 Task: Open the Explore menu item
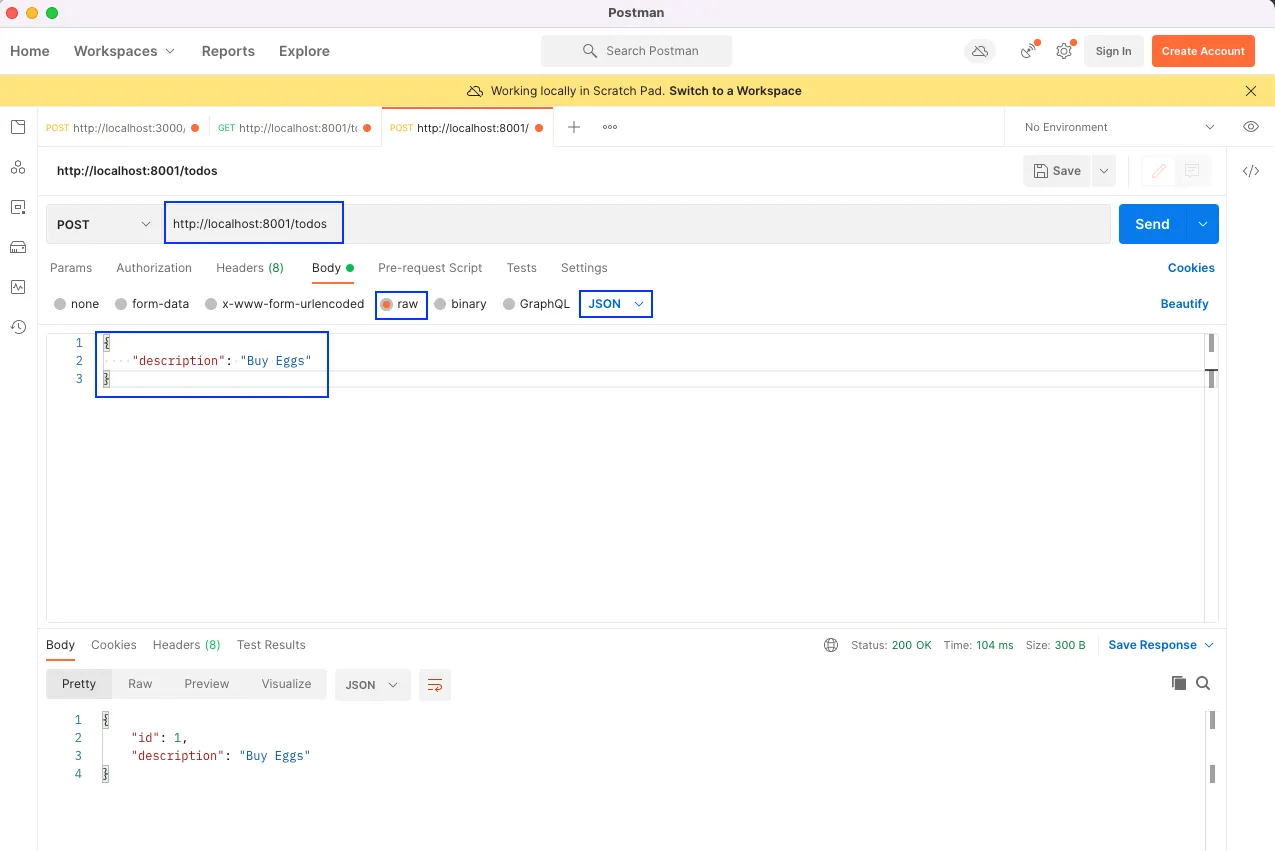pyautogui.click(x=304, y=51)
